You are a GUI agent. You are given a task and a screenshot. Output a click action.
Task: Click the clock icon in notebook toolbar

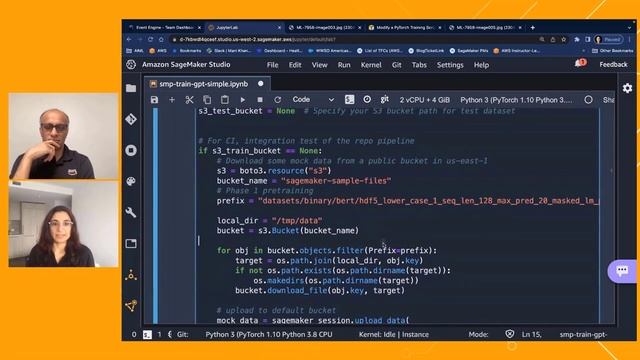[367, 99]
